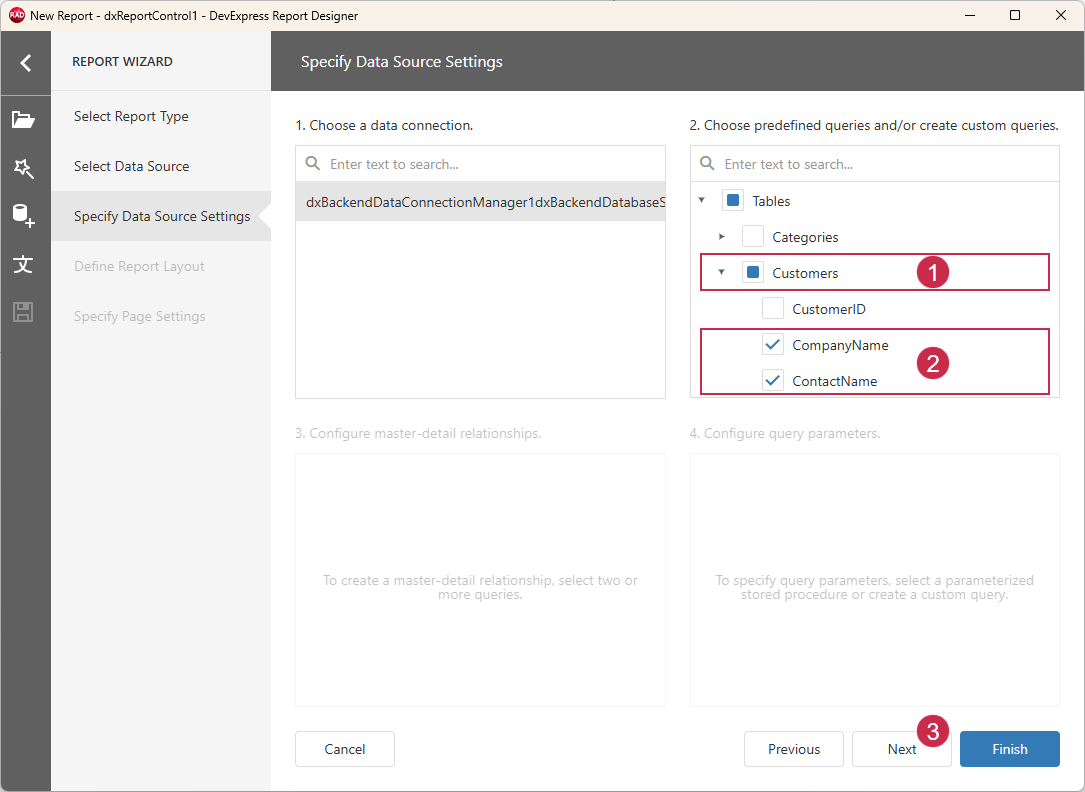1085x792 pixels.
Task: Maximize the Report Designer window
Action: click(1015, 15)
